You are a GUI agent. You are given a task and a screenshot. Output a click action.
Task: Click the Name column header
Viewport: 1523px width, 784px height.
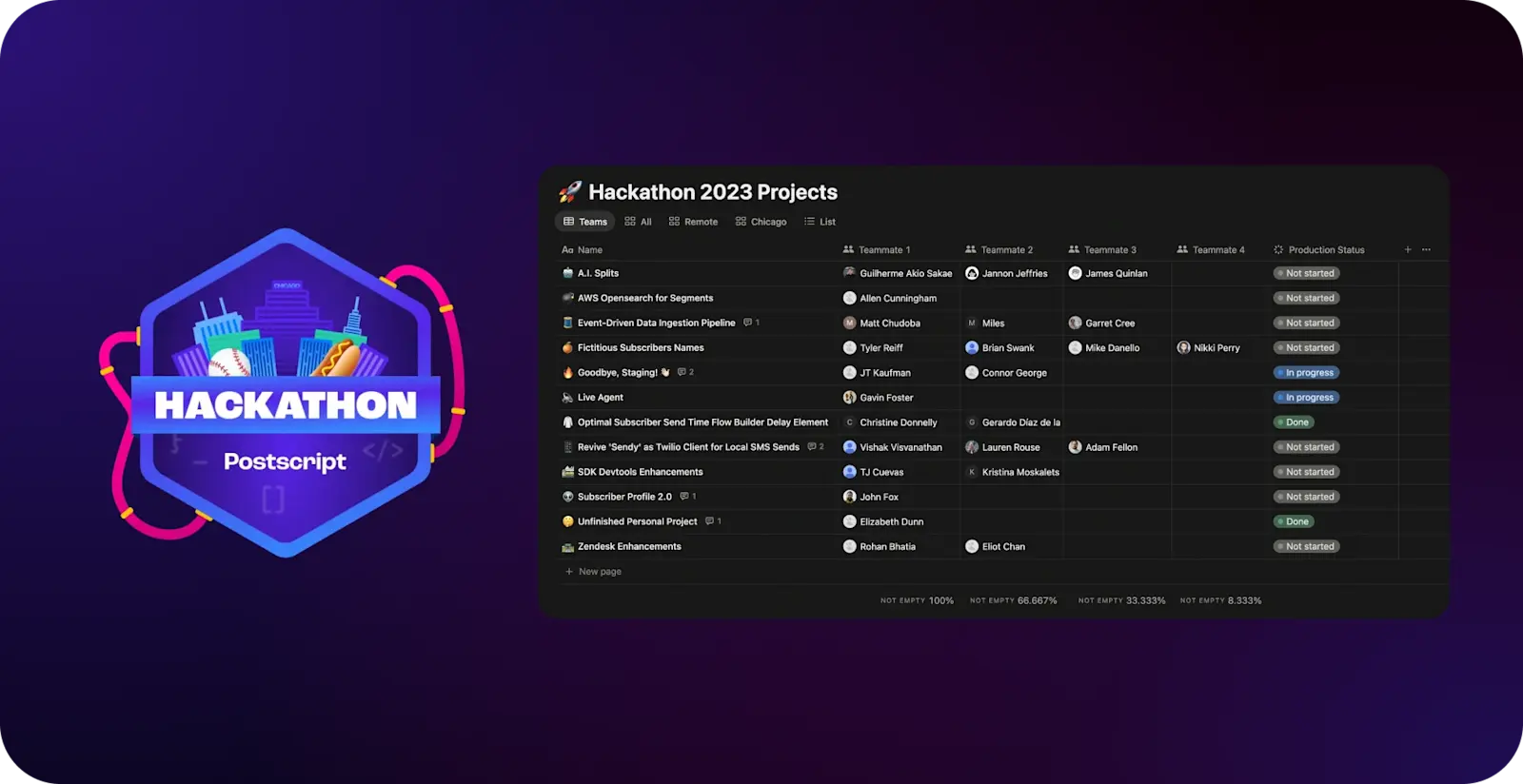click(582, 250)
